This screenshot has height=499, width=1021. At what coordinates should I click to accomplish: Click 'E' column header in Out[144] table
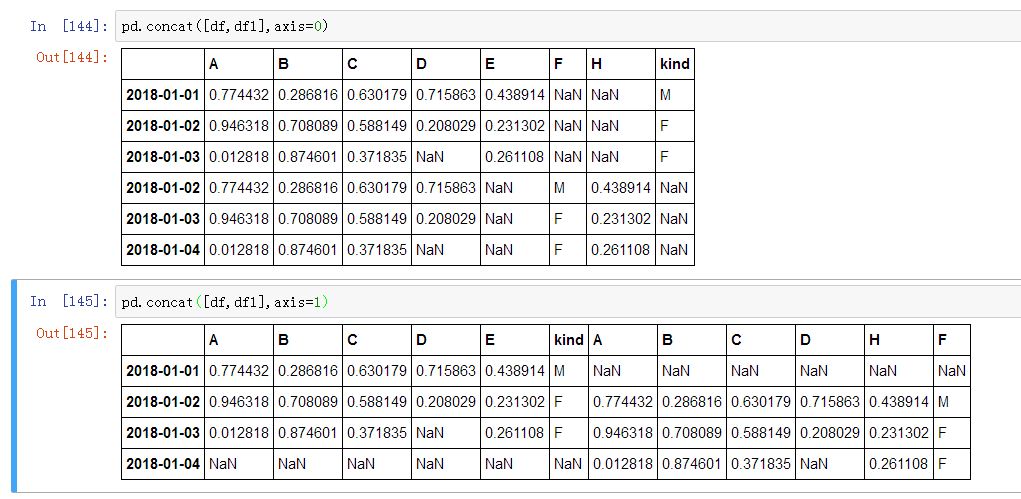point(490,64)
